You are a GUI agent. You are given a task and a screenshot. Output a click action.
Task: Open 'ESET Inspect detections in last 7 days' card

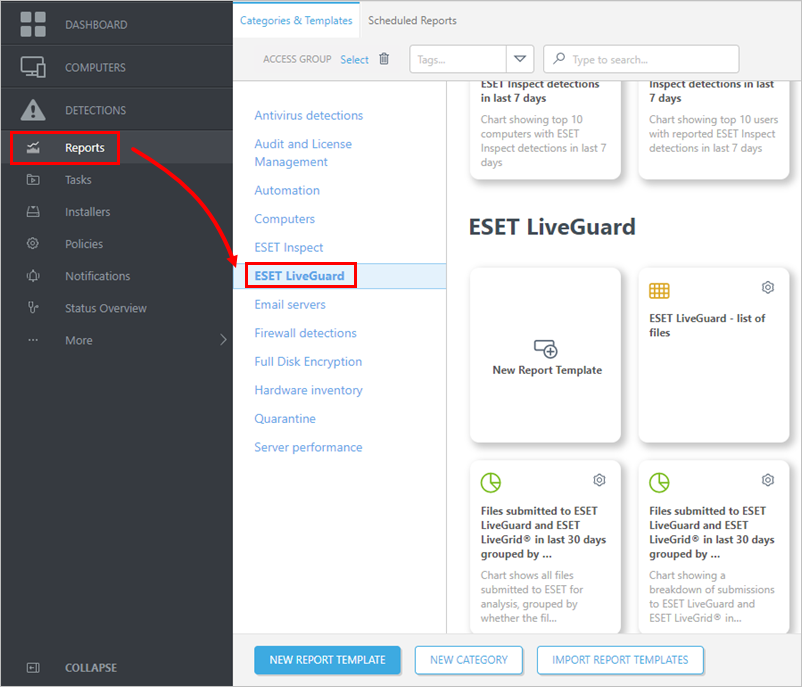click(545, 130)
